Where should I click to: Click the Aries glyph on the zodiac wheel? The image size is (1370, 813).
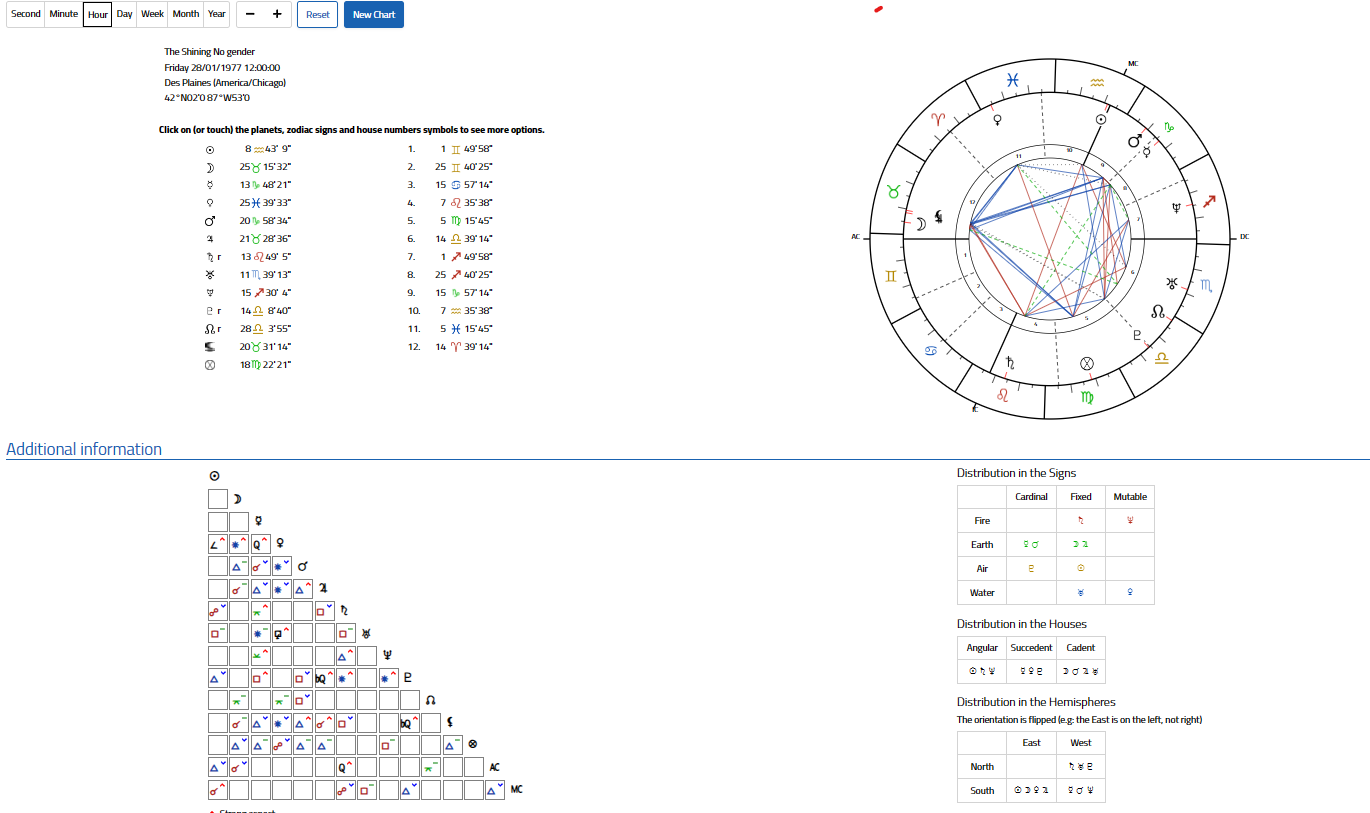click(x=938, y=119)
